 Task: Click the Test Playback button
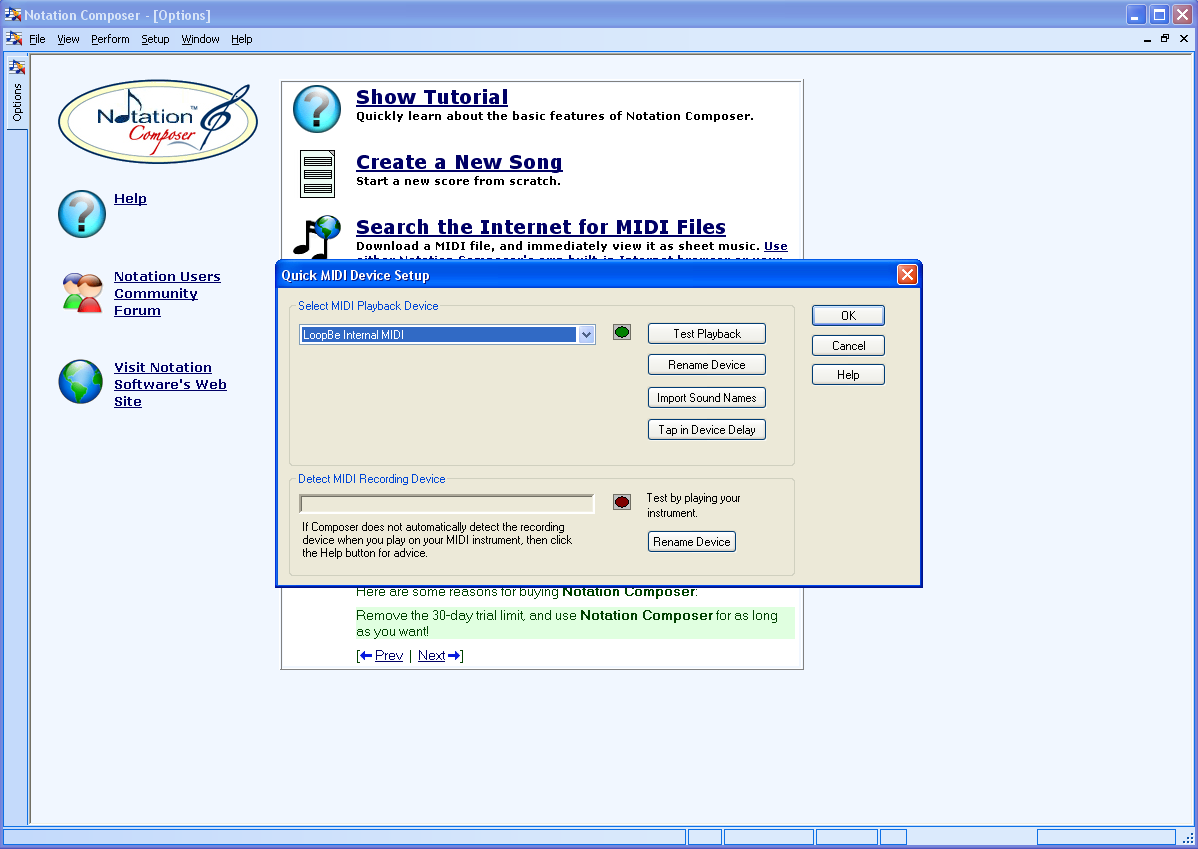point(707,334)
